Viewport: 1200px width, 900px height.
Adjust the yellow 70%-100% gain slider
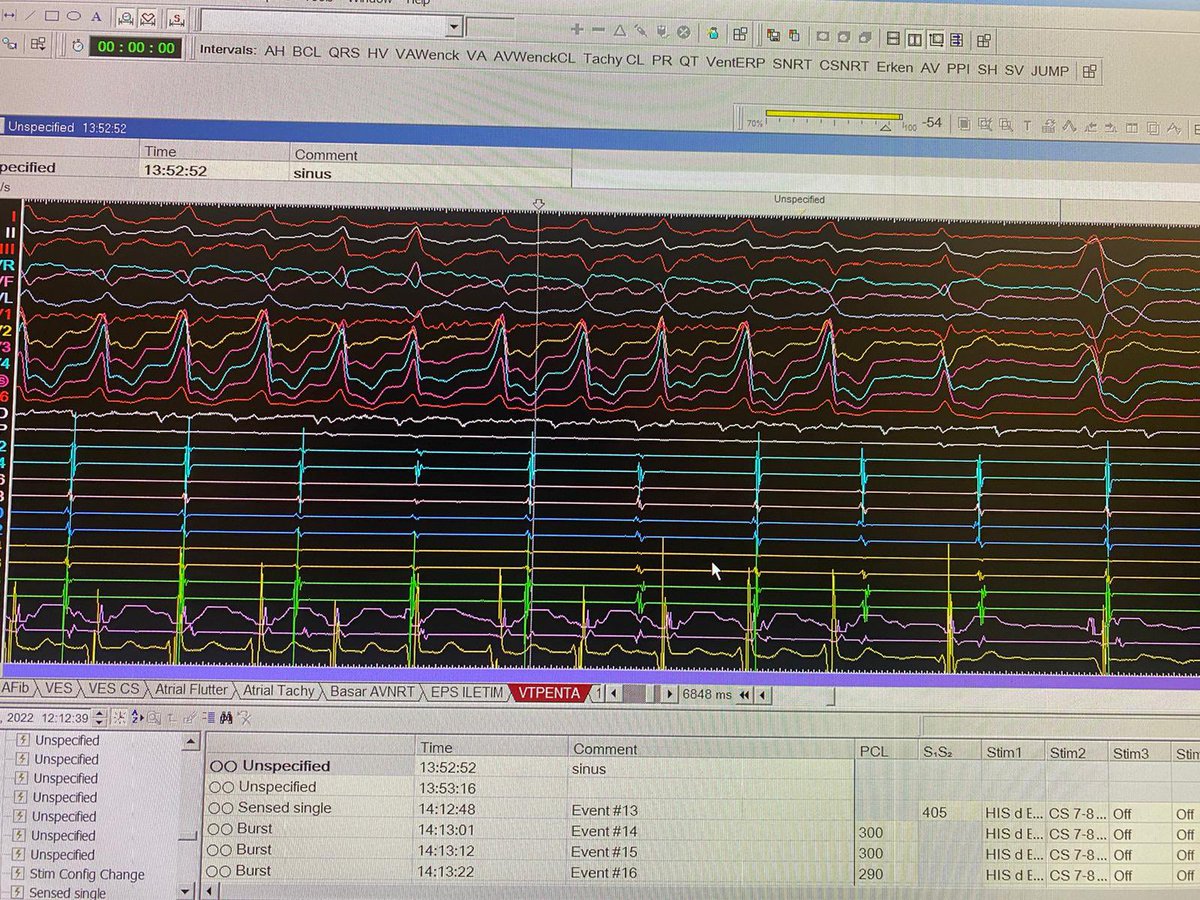point(833,116)
